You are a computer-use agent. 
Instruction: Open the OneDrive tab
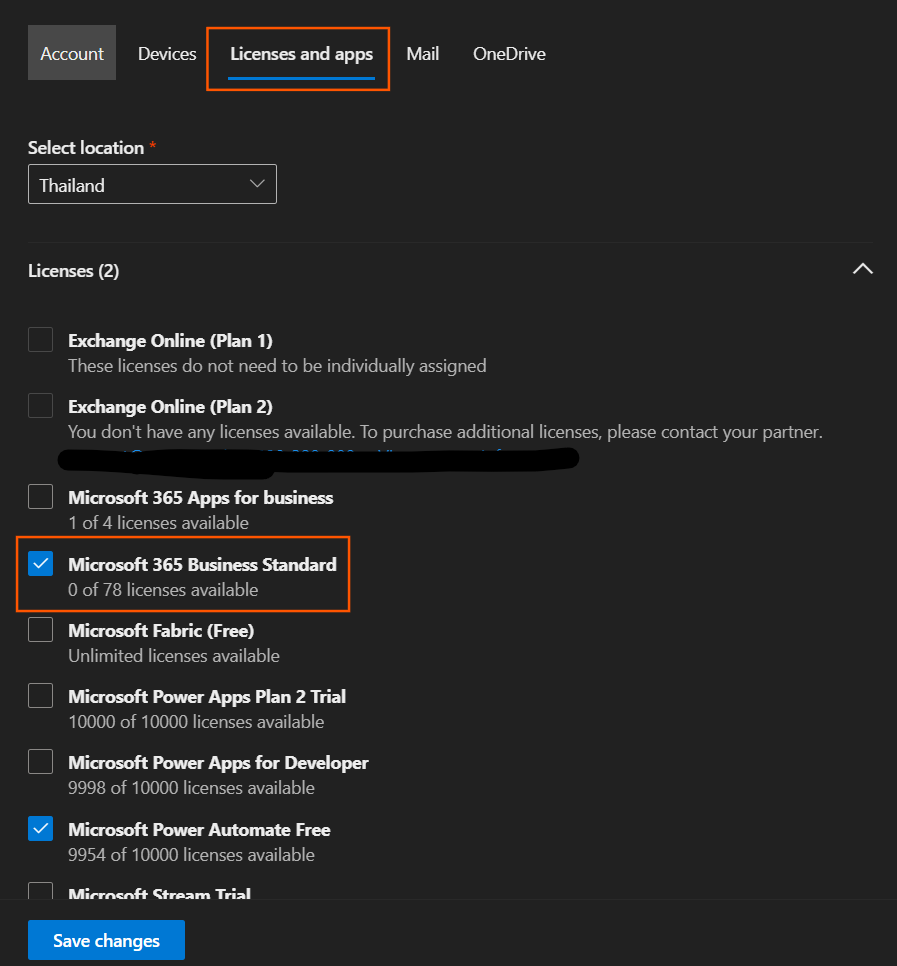point(509,54)
